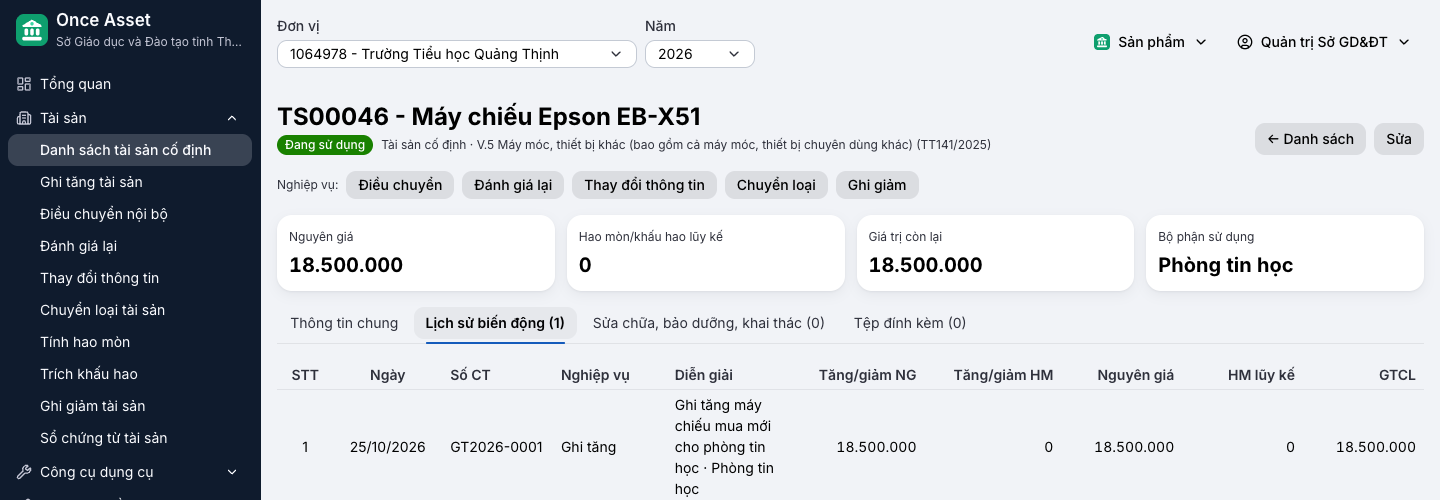The height and width of the screenshot is (500, 1440).
Task: Switch to Sửa chữa, bảo dưỡng tab
Action: [x=709, y=323]
